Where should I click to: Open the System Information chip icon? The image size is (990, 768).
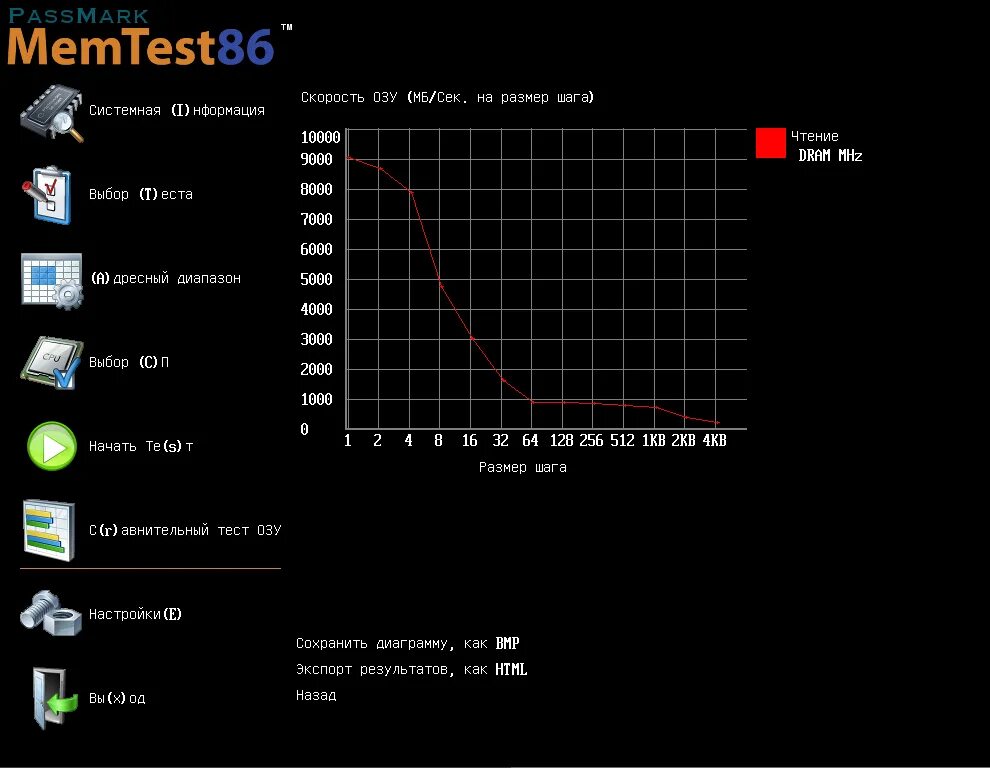(52, 114)
